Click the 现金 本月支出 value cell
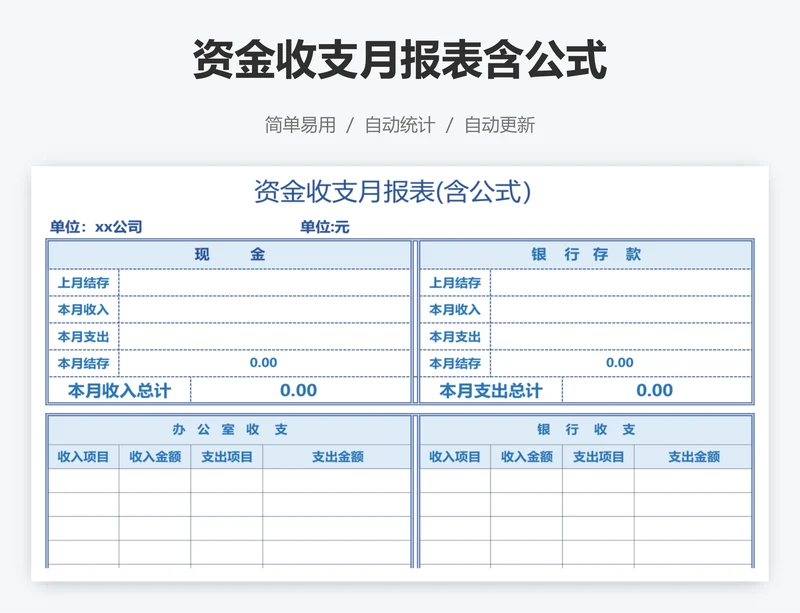 point(264,337)
